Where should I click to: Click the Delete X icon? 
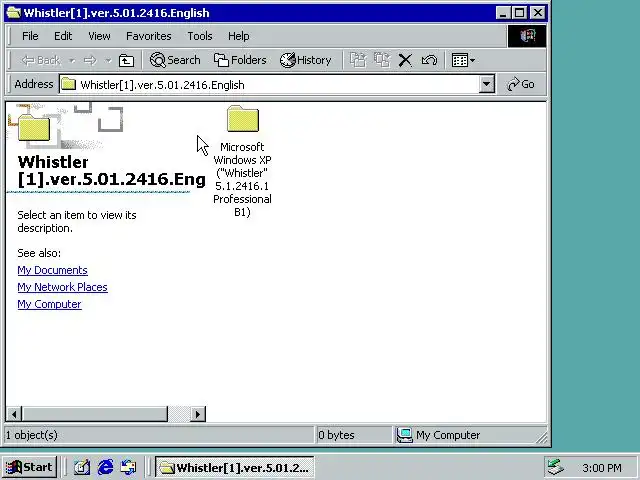405,60
